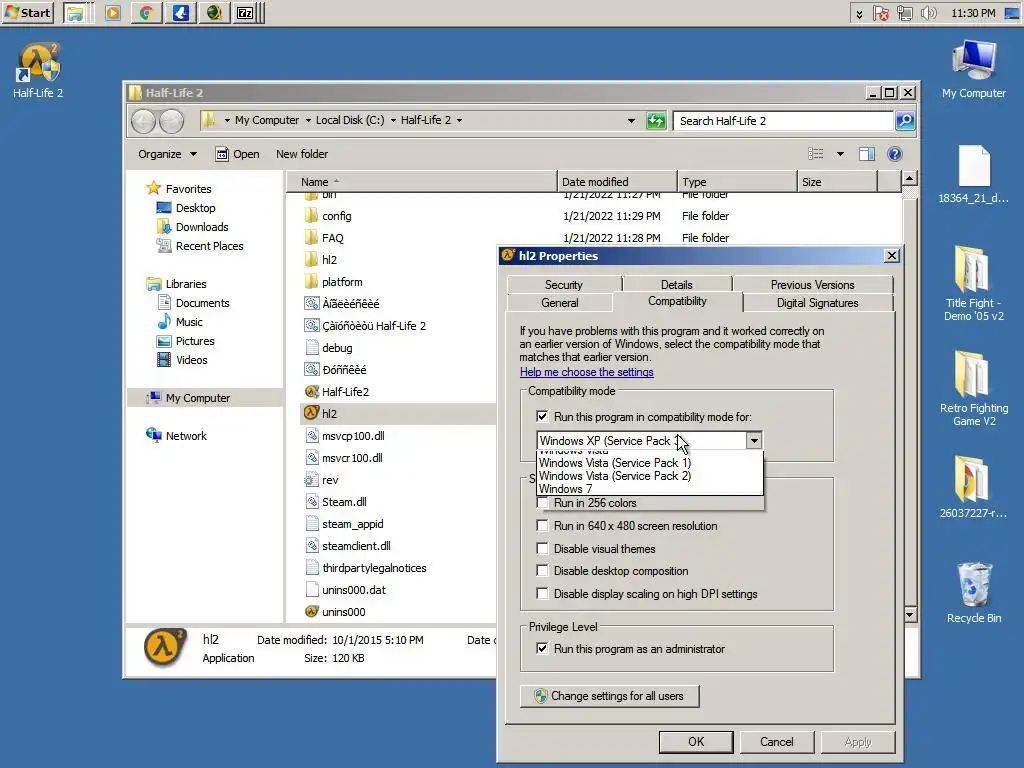This screenshot has width=1024, height=768.
Task: Toggle Run this program in compatibility mode
Action: (542, 417)
